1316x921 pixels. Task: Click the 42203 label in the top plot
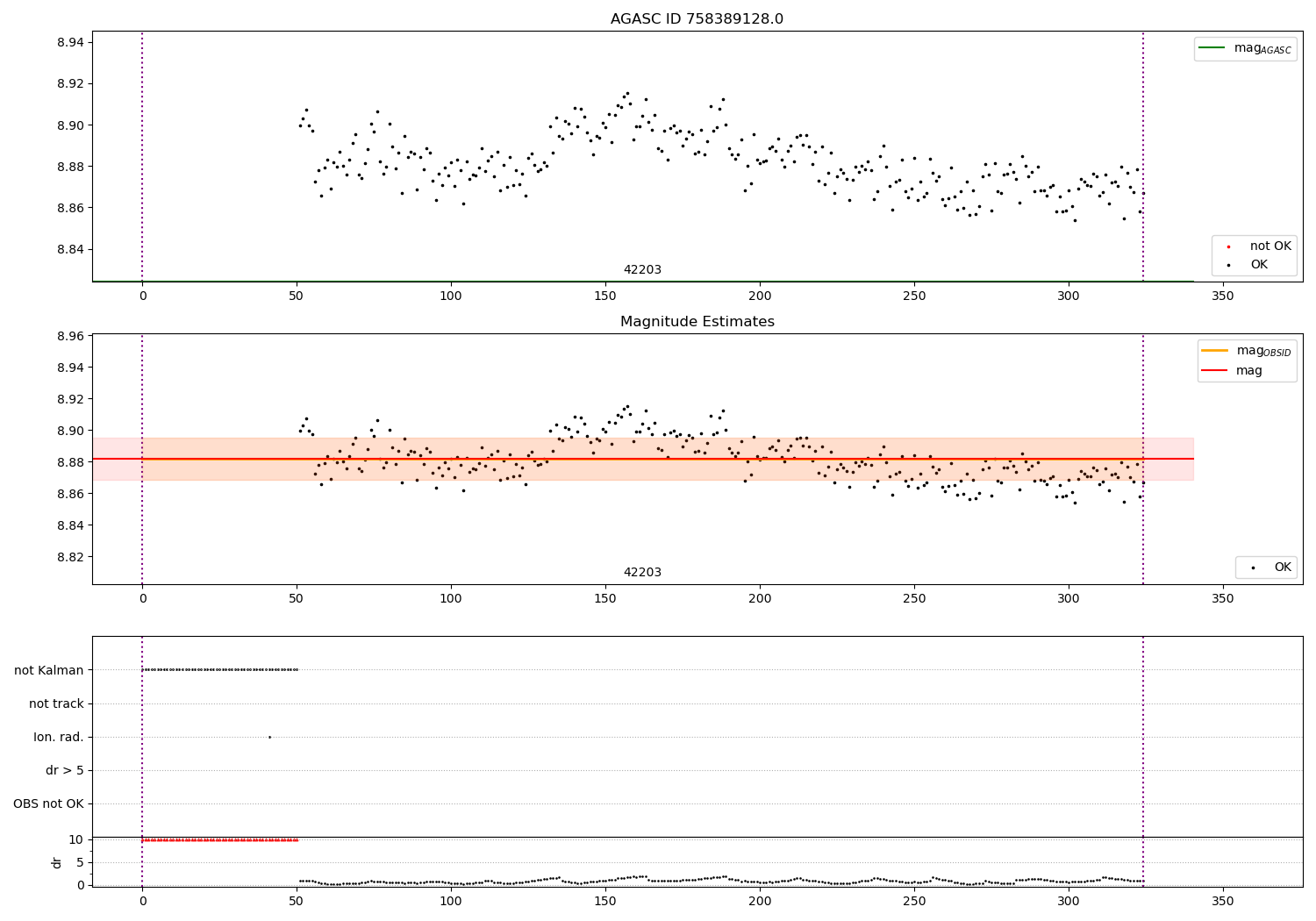642,270
